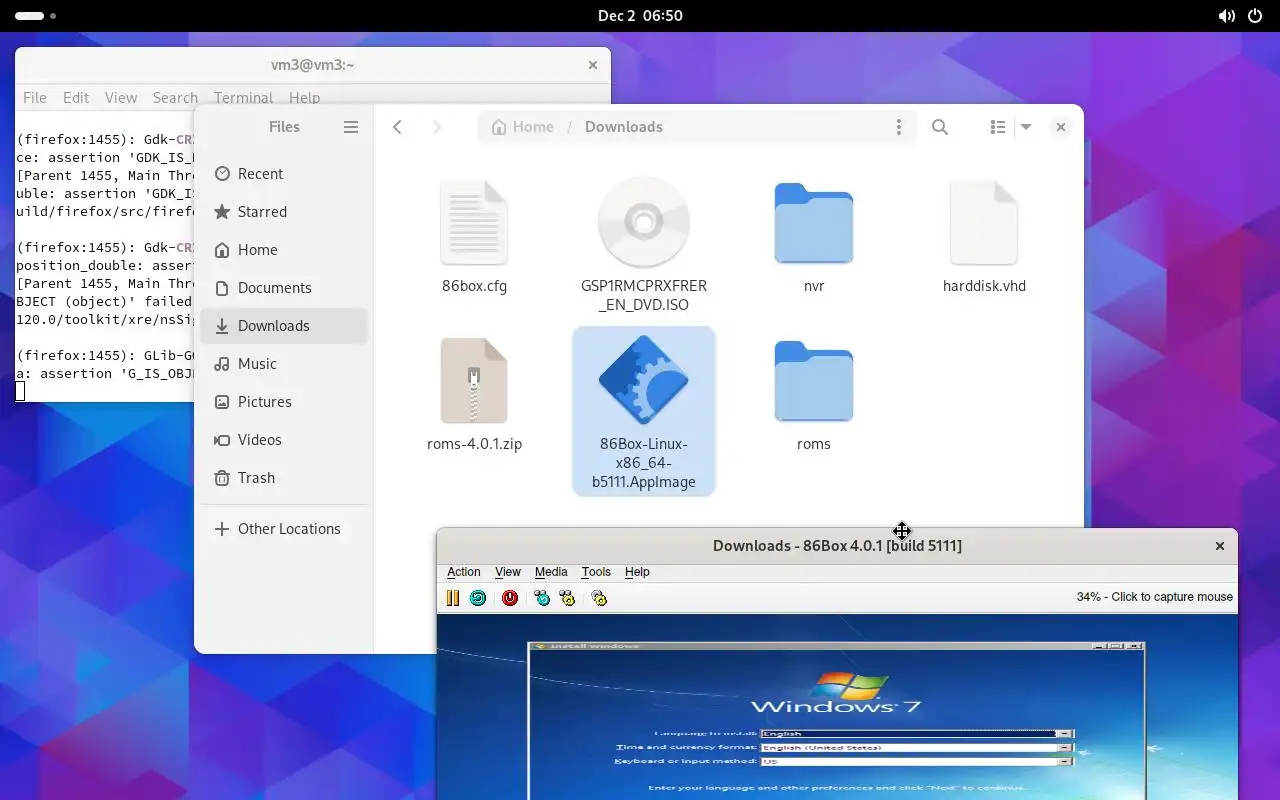
Task: Open the 86Box Action menu
Action: tap(463, 572)
